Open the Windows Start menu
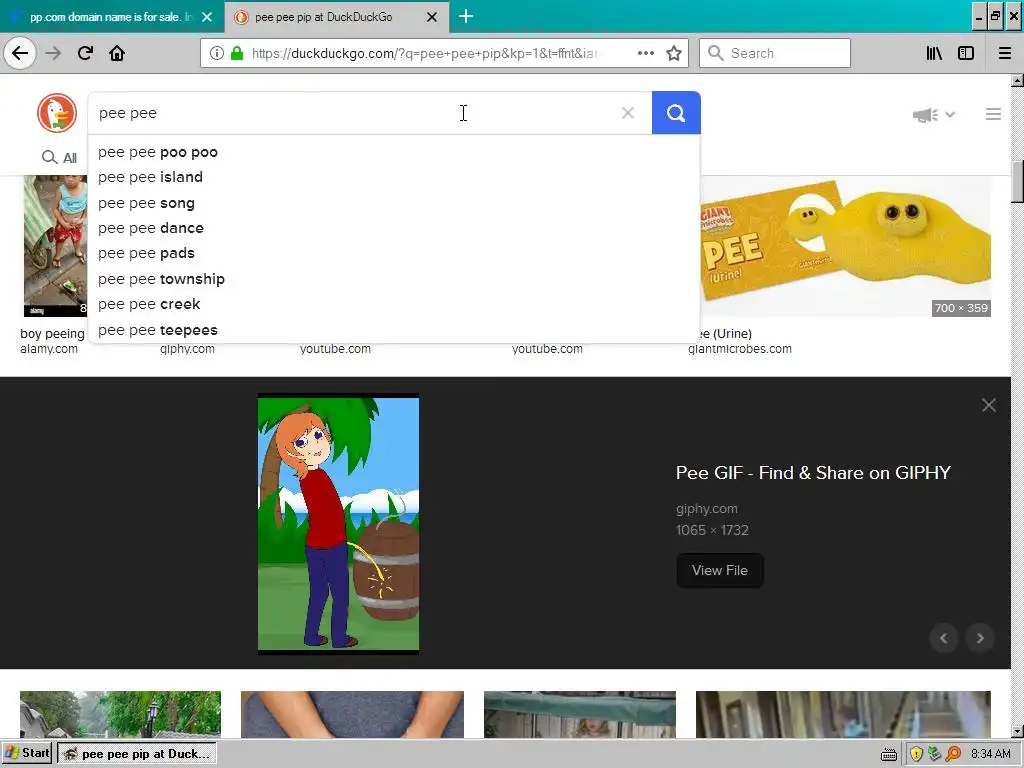The width and height of the screenshot is (1024, 768). tap(27, 753)
